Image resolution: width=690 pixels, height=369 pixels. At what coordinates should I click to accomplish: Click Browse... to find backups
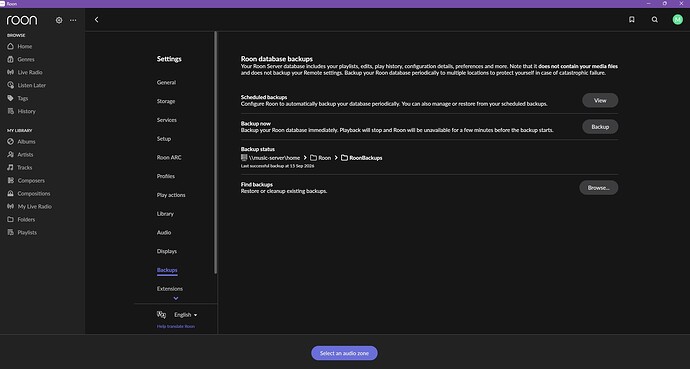tap(598, 188)
